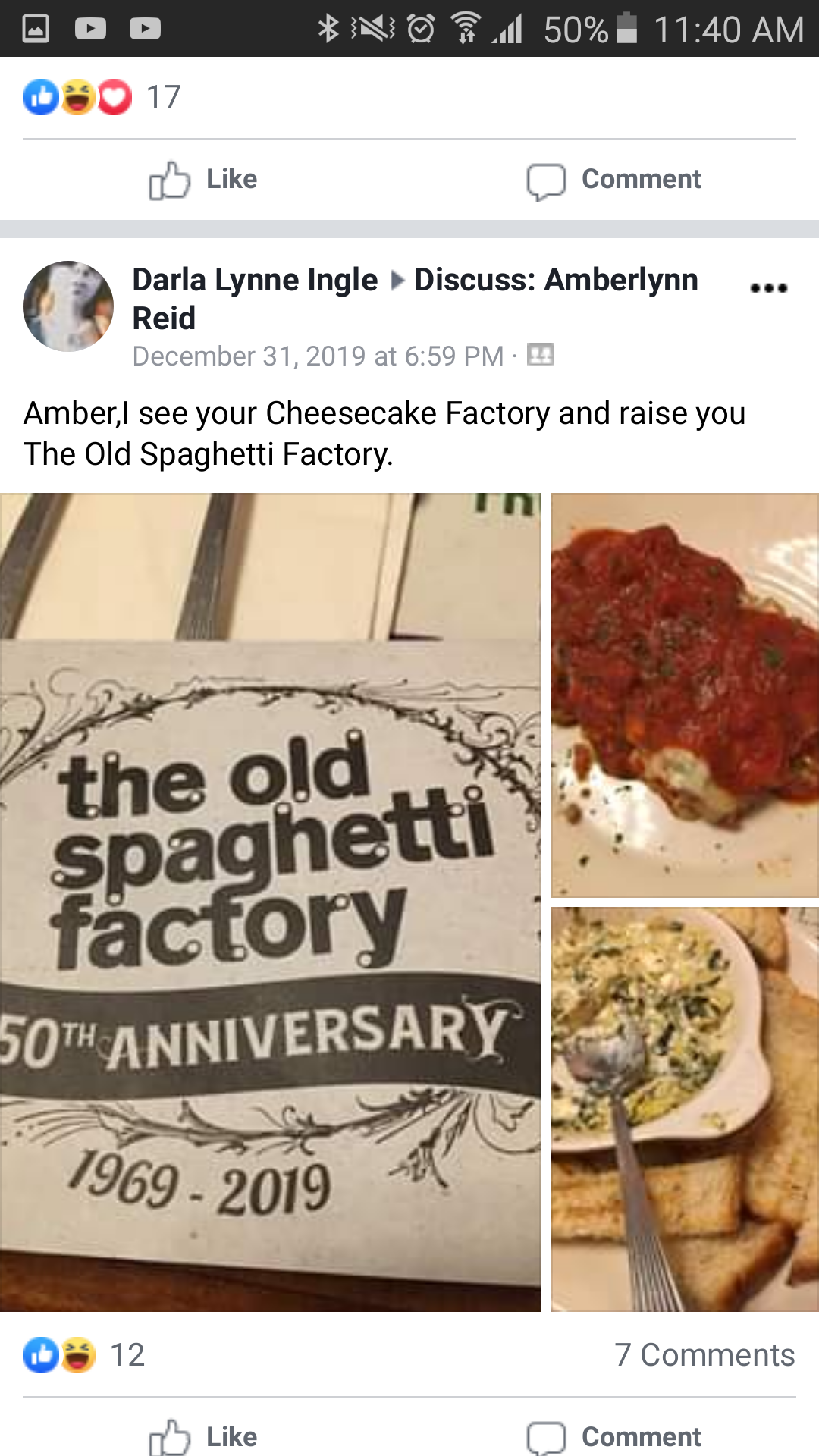Tap the blue thumbs-up reaction on the post with 17 reactions
The image size is (819, 1456).
click(x=41, y=97)
